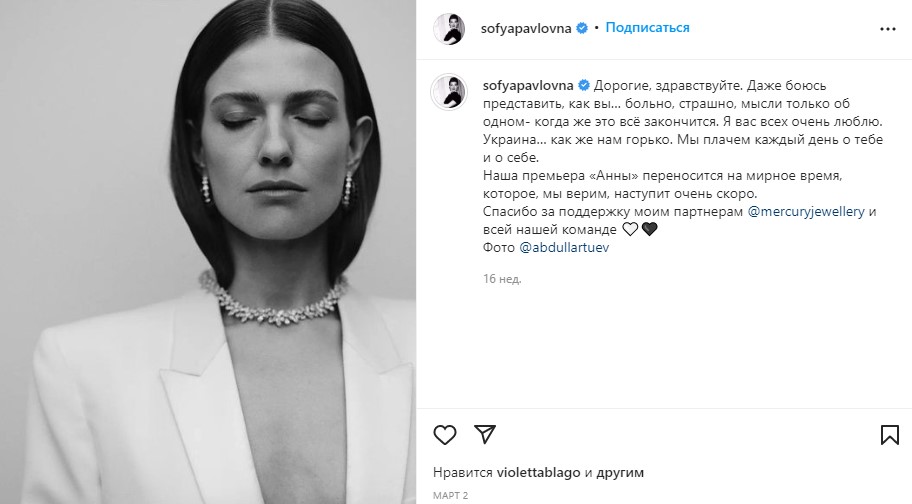Open the three-dot more options menu
This screenshot has width=912, height=504.
point(888,29)
